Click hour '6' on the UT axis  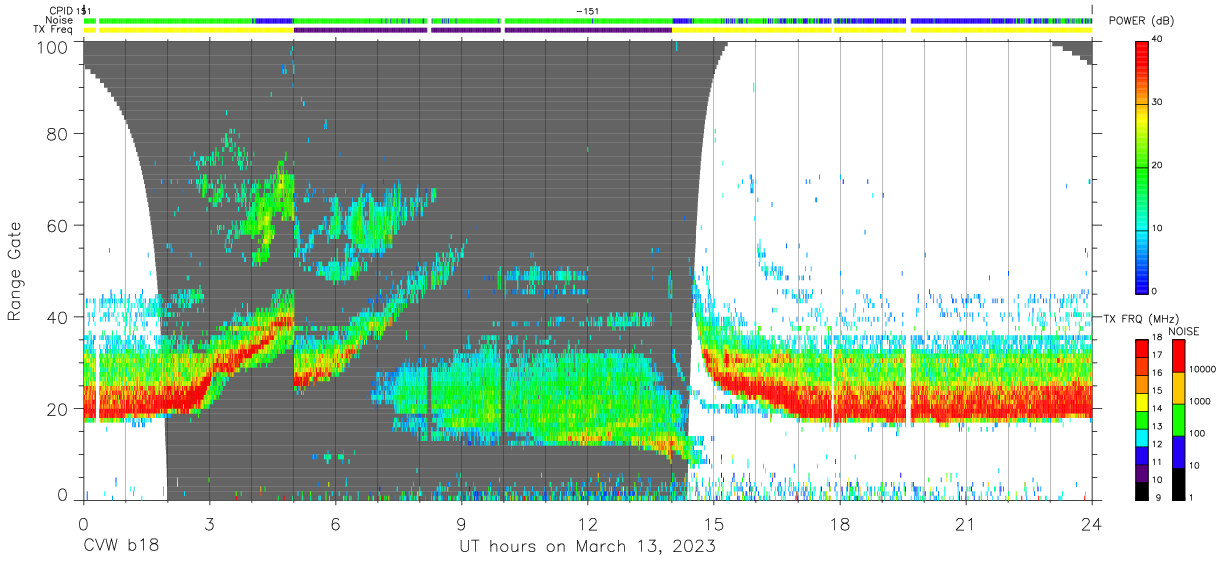pyautogui.click(x=335, y=524)
